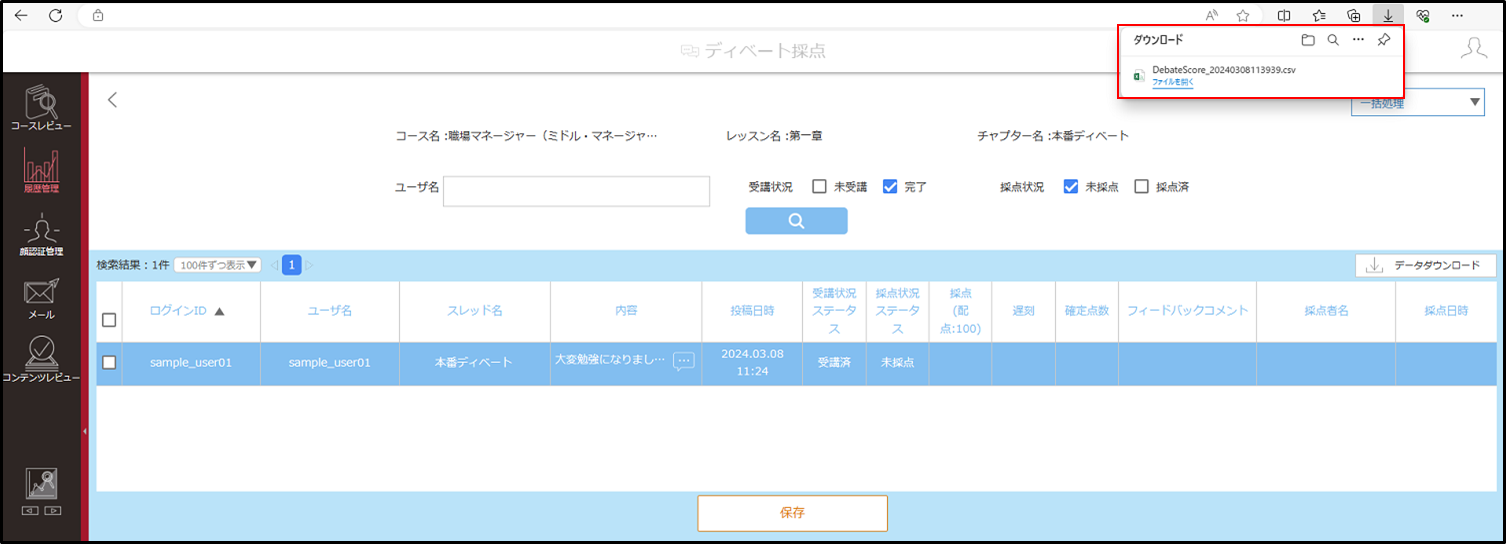
Task: Click the back chevron above course info
Action: coord(113,99)
